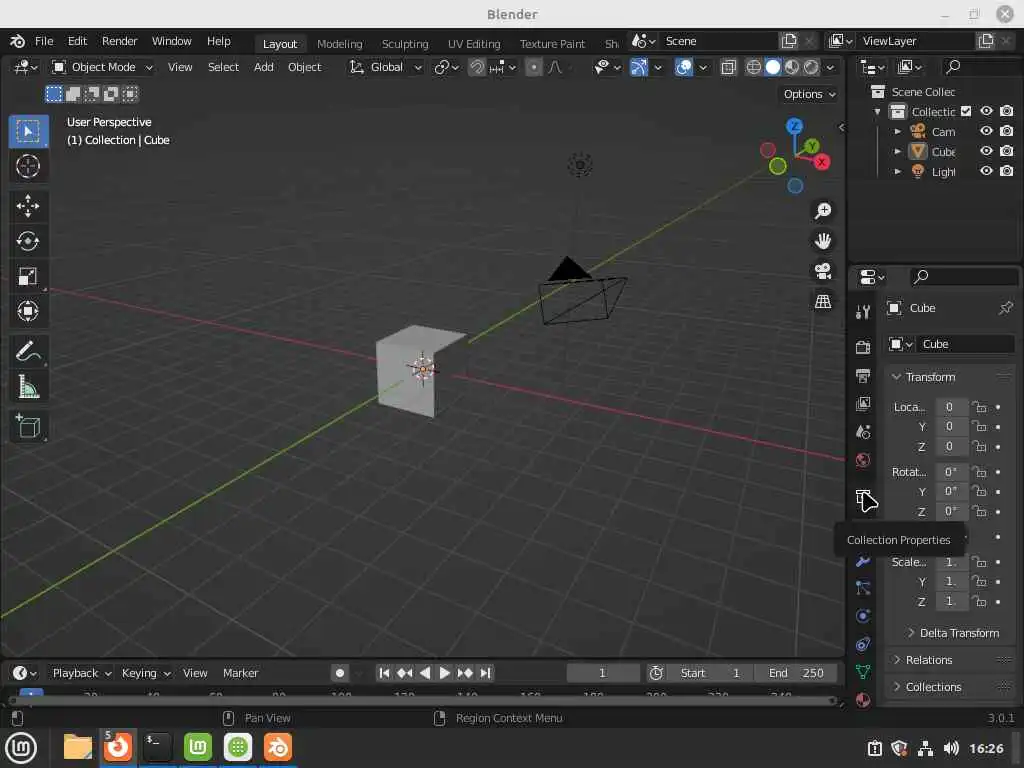
Task: Open the File menu
Action: [x=44, y=41]
